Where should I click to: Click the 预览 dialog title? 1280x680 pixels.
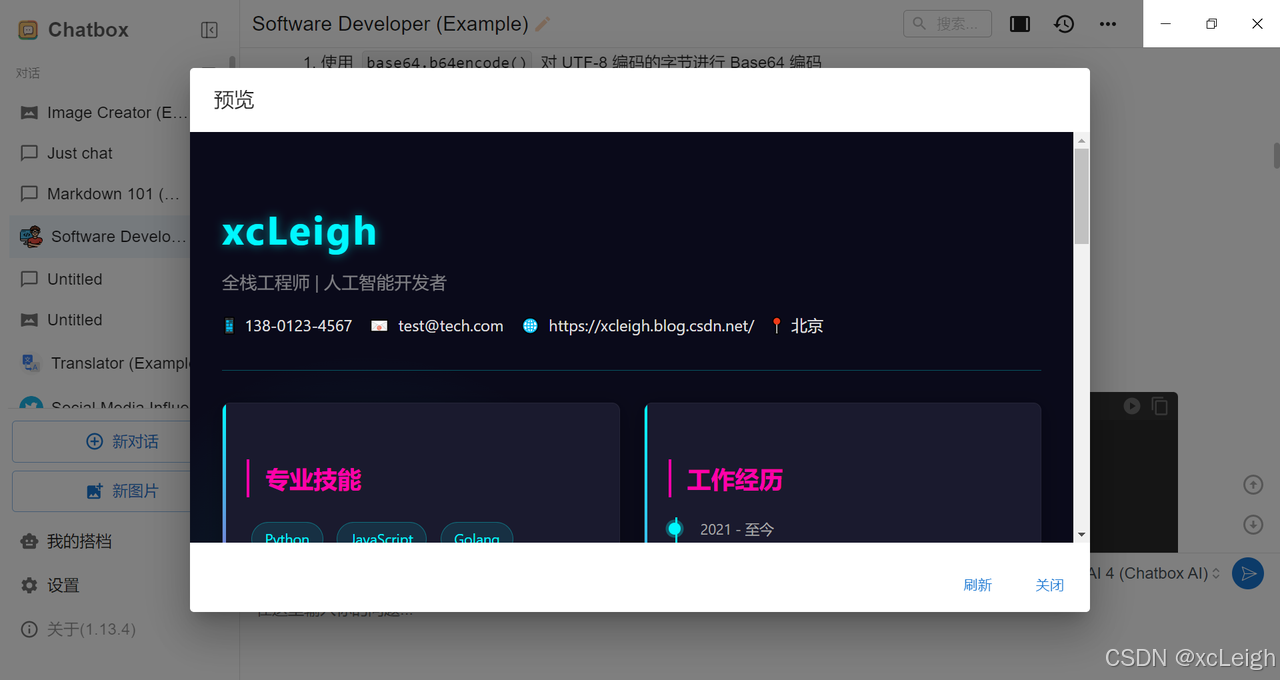[x=234, y=100]
